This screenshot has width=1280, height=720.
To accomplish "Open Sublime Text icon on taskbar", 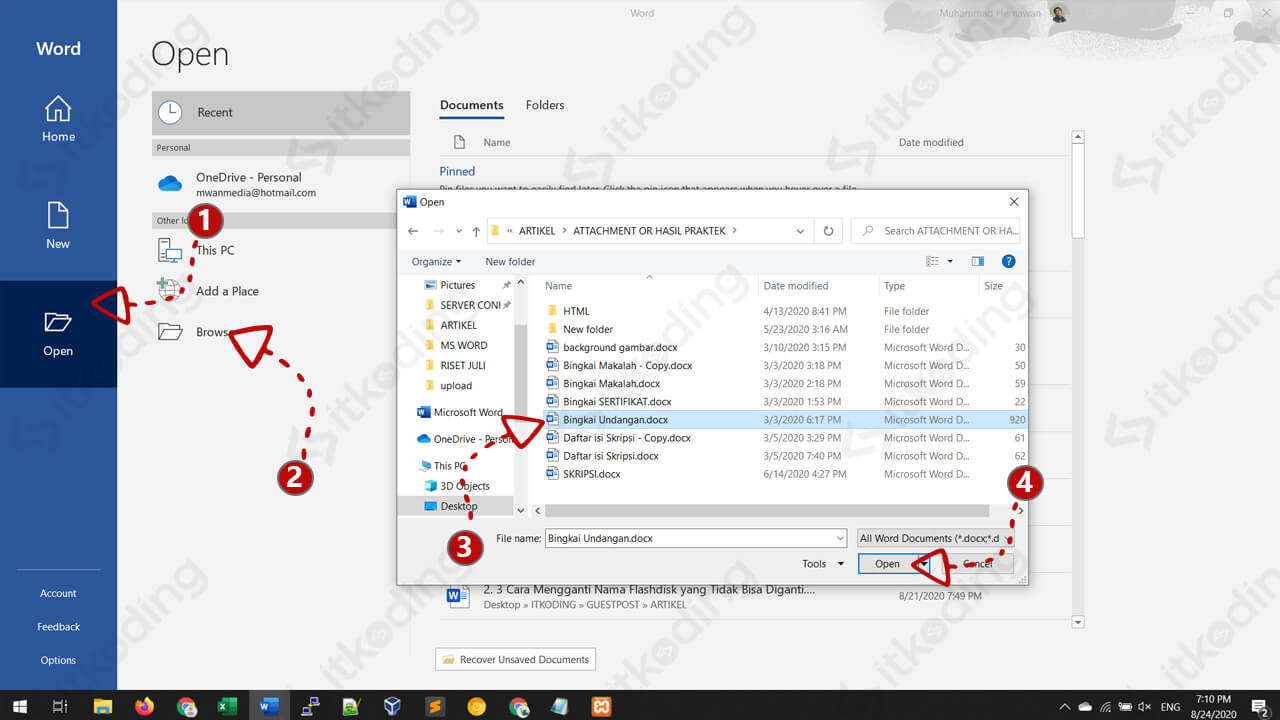I will (x=434, y=706).
